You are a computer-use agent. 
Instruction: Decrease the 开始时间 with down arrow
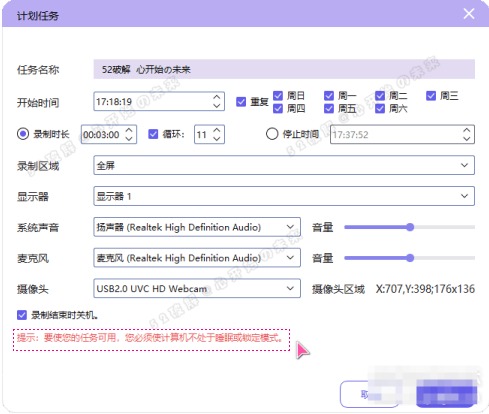coord(217,106)
